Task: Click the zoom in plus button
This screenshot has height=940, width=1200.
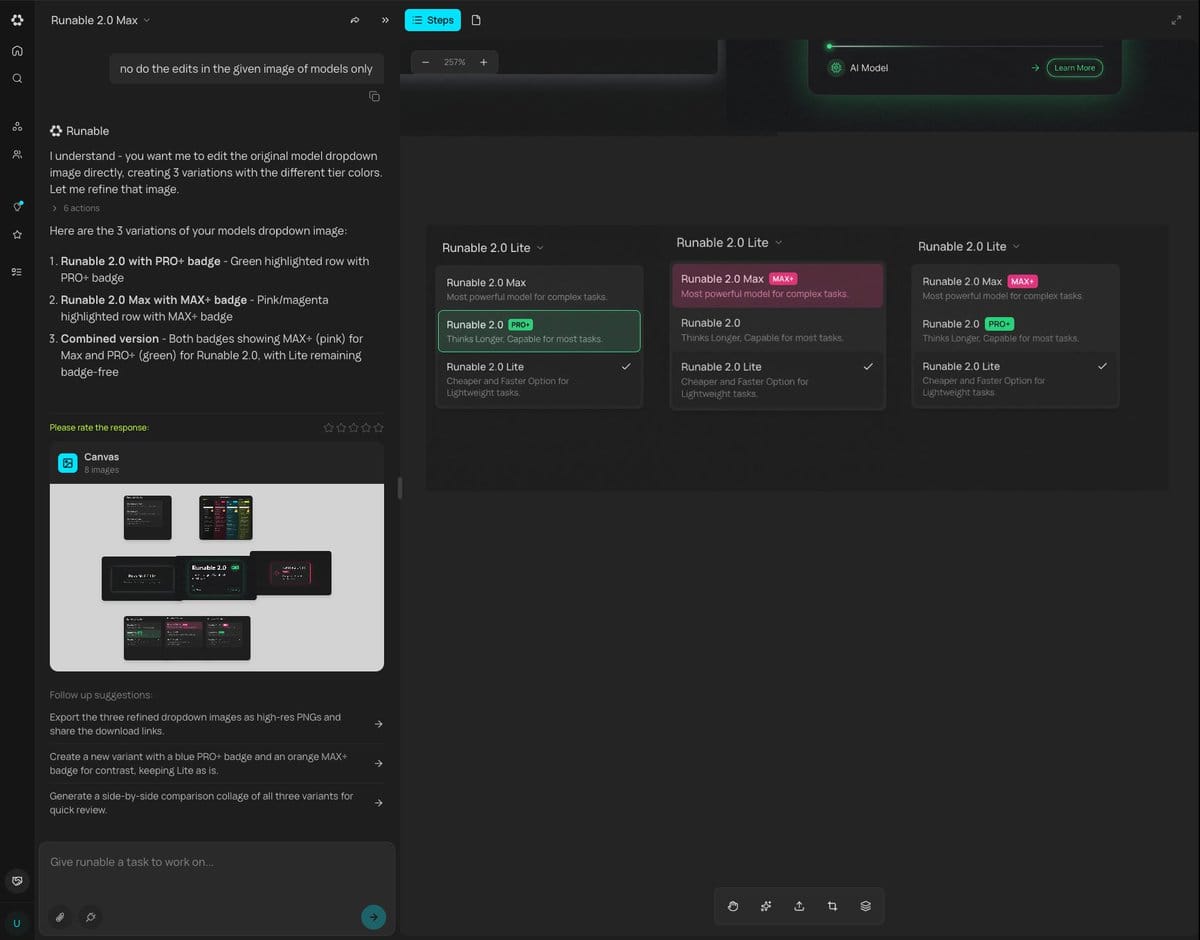Action: [x=484, y=62]
